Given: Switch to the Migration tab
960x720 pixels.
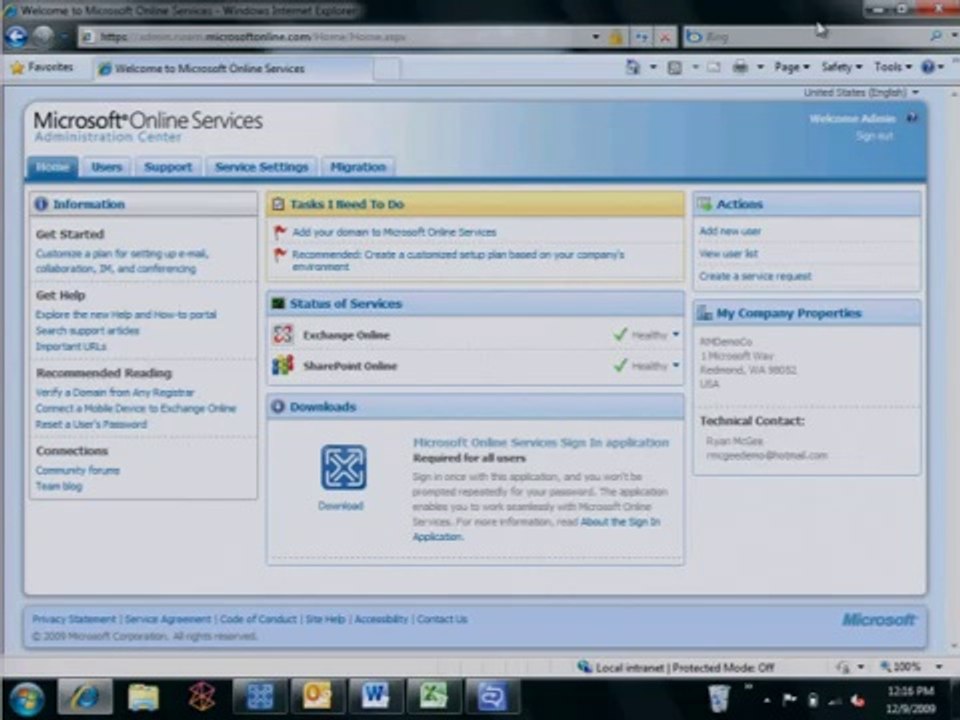Looking at the screenshot, I should (358, 167).
